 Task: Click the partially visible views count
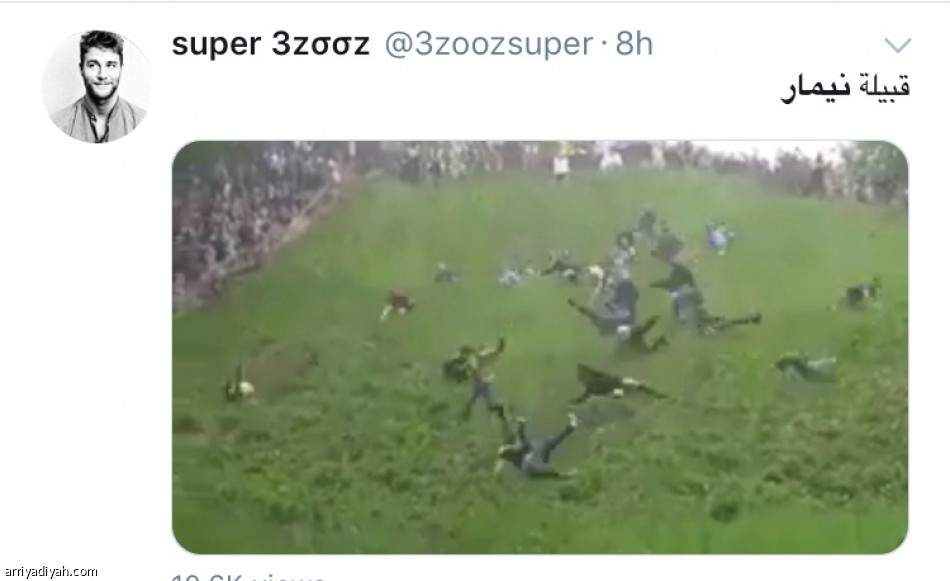[248, 577]
